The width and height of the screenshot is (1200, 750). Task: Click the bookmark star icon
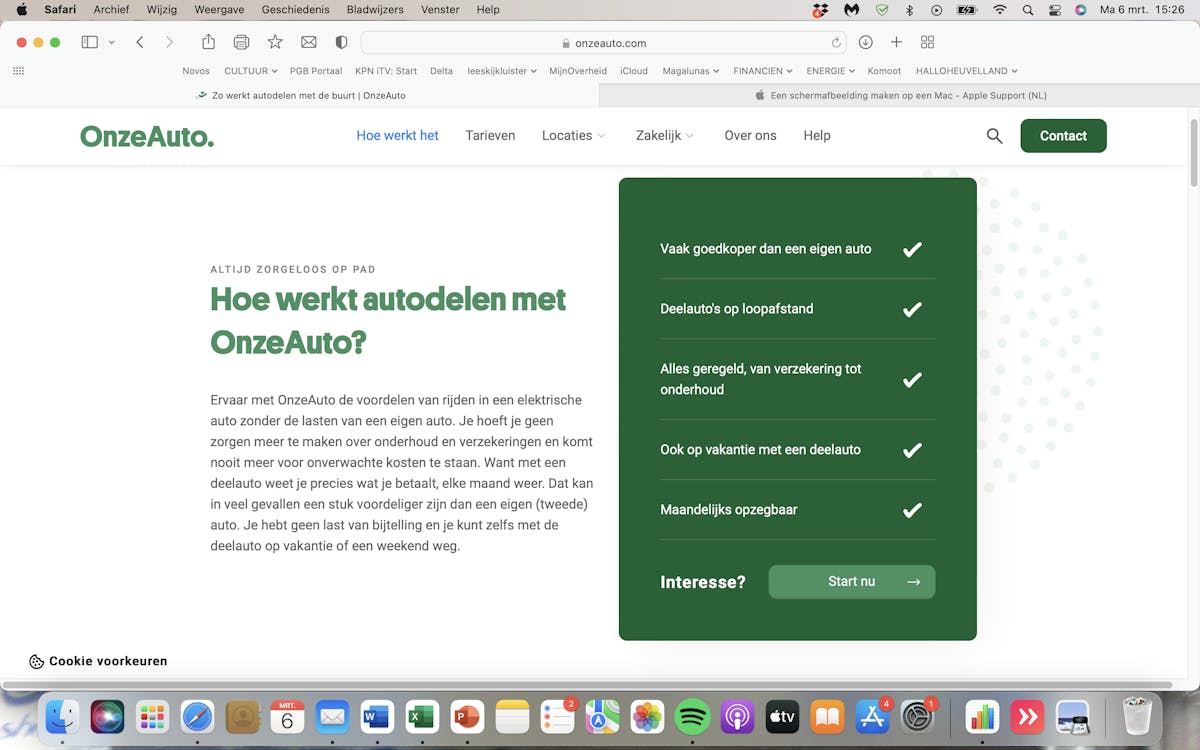[x=275, y=42]
